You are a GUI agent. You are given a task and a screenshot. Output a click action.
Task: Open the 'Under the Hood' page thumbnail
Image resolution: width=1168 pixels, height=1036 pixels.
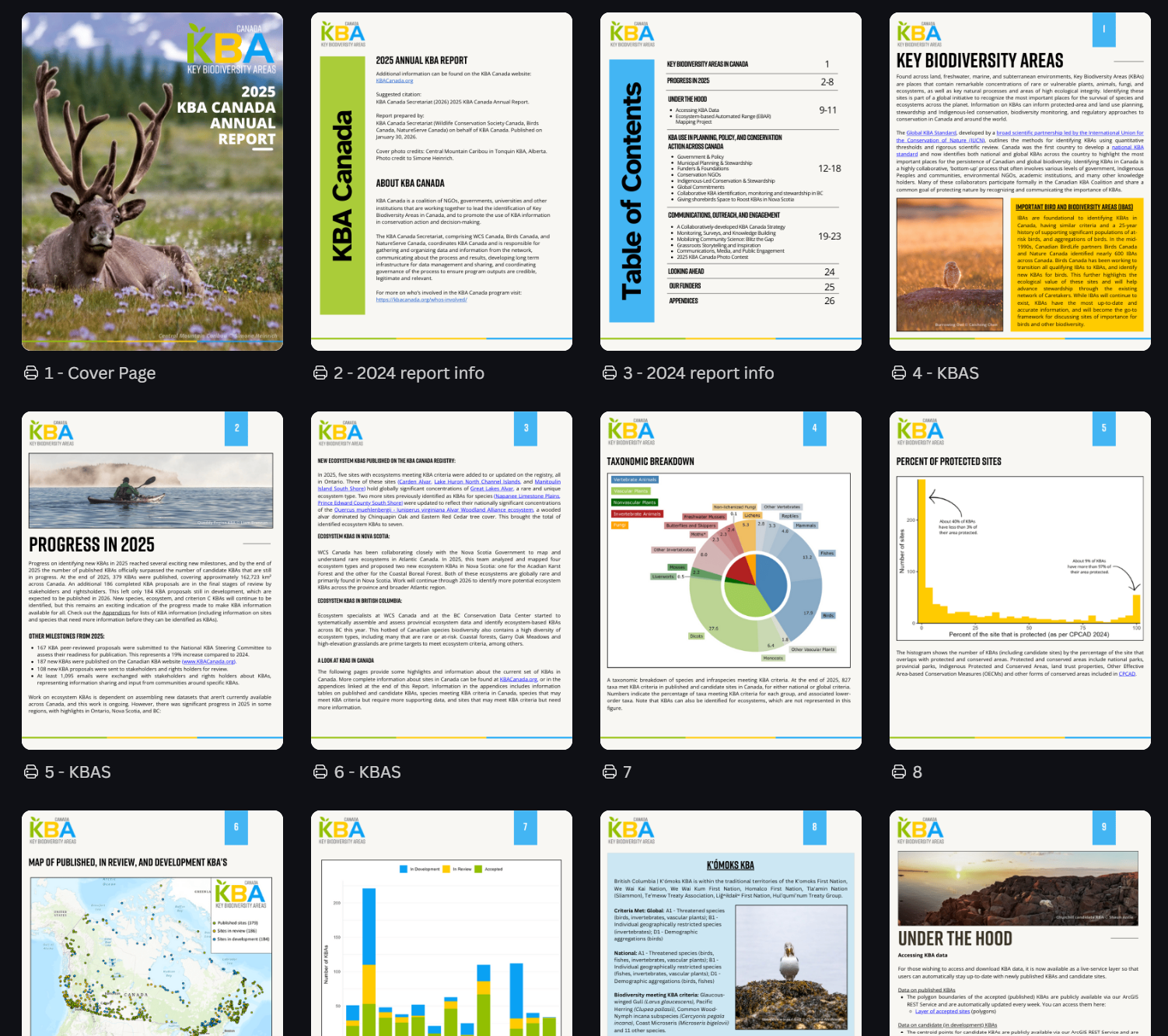(1020, 926)
